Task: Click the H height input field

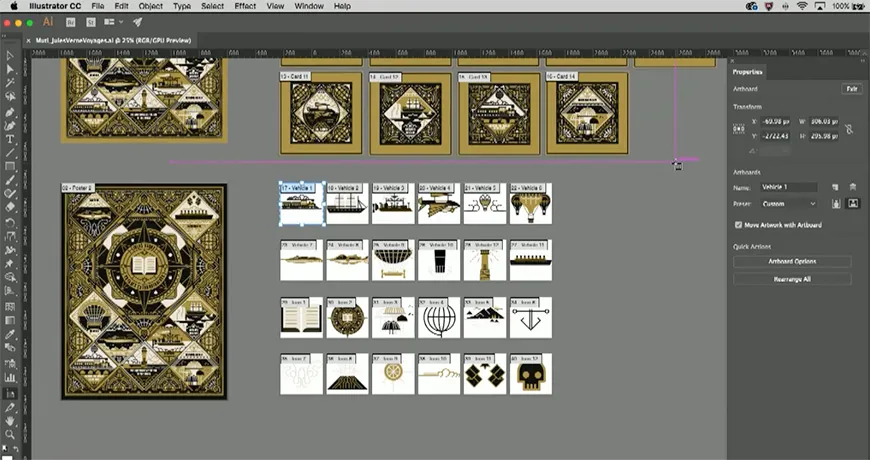Action: (x=823, y=137)
